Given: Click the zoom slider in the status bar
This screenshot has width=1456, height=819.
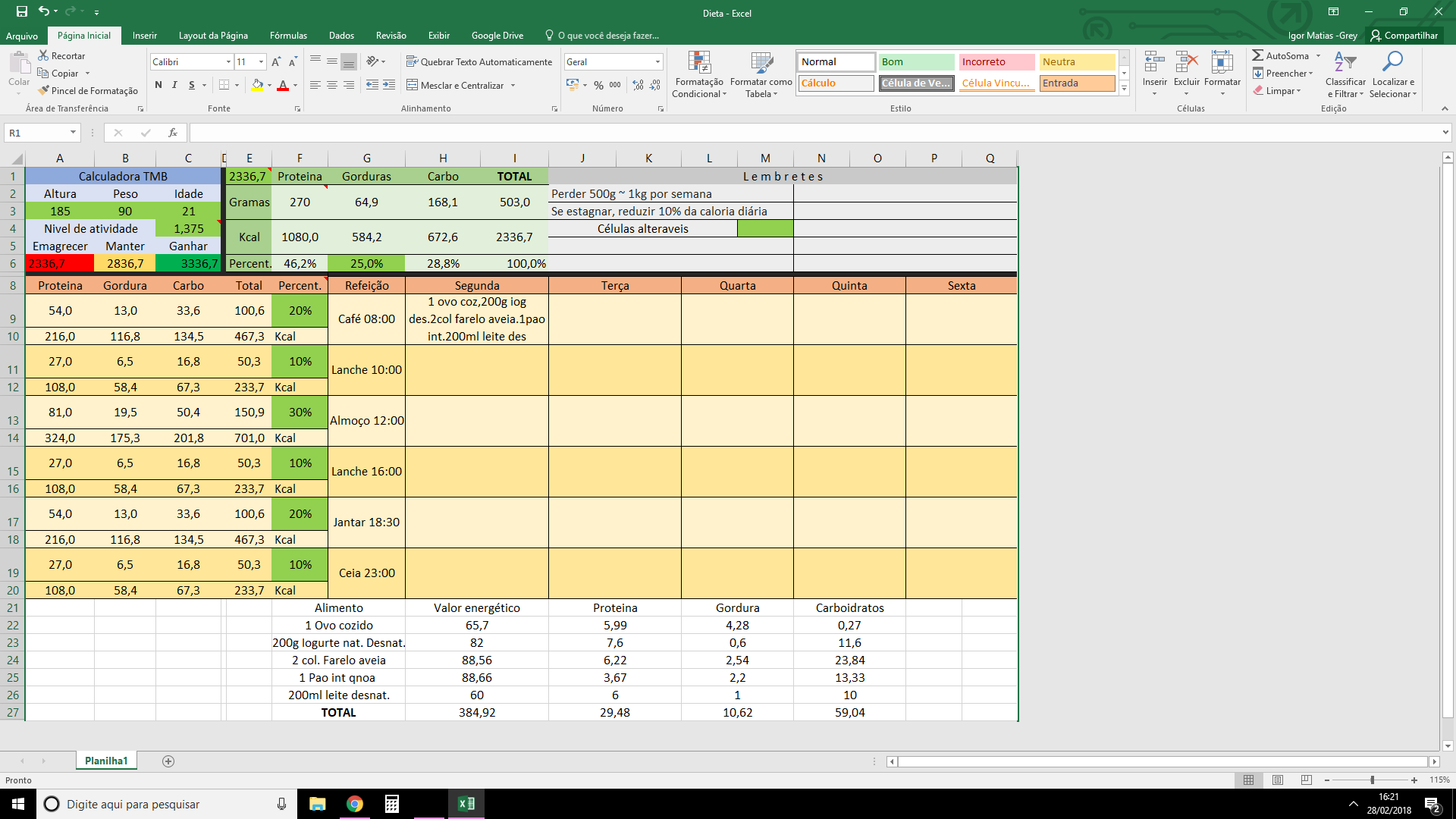Looking at the screenshot, I should pos(1372,780).
